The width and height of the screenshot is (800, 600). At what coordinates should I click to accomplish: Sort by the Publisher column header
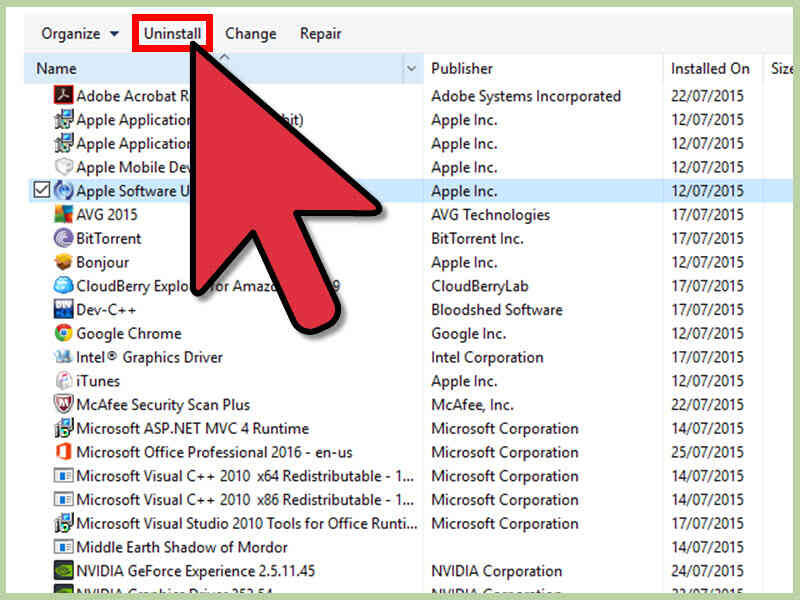[462, 68]
